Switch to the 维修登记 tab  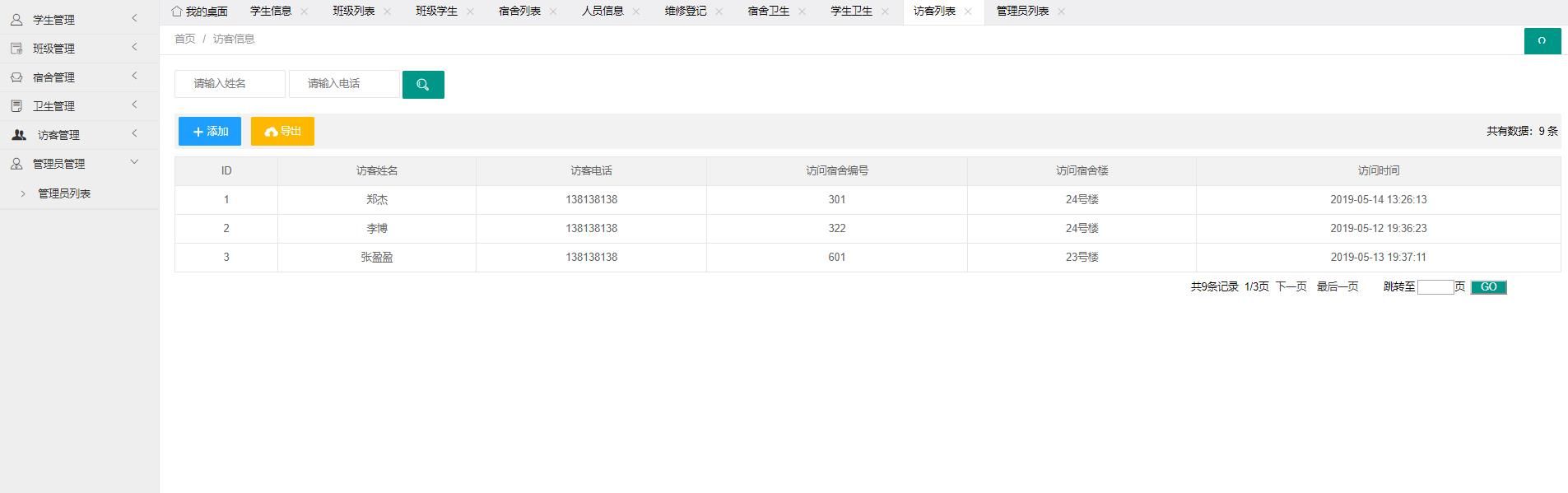pyautogui.click(x=686, y=12)
